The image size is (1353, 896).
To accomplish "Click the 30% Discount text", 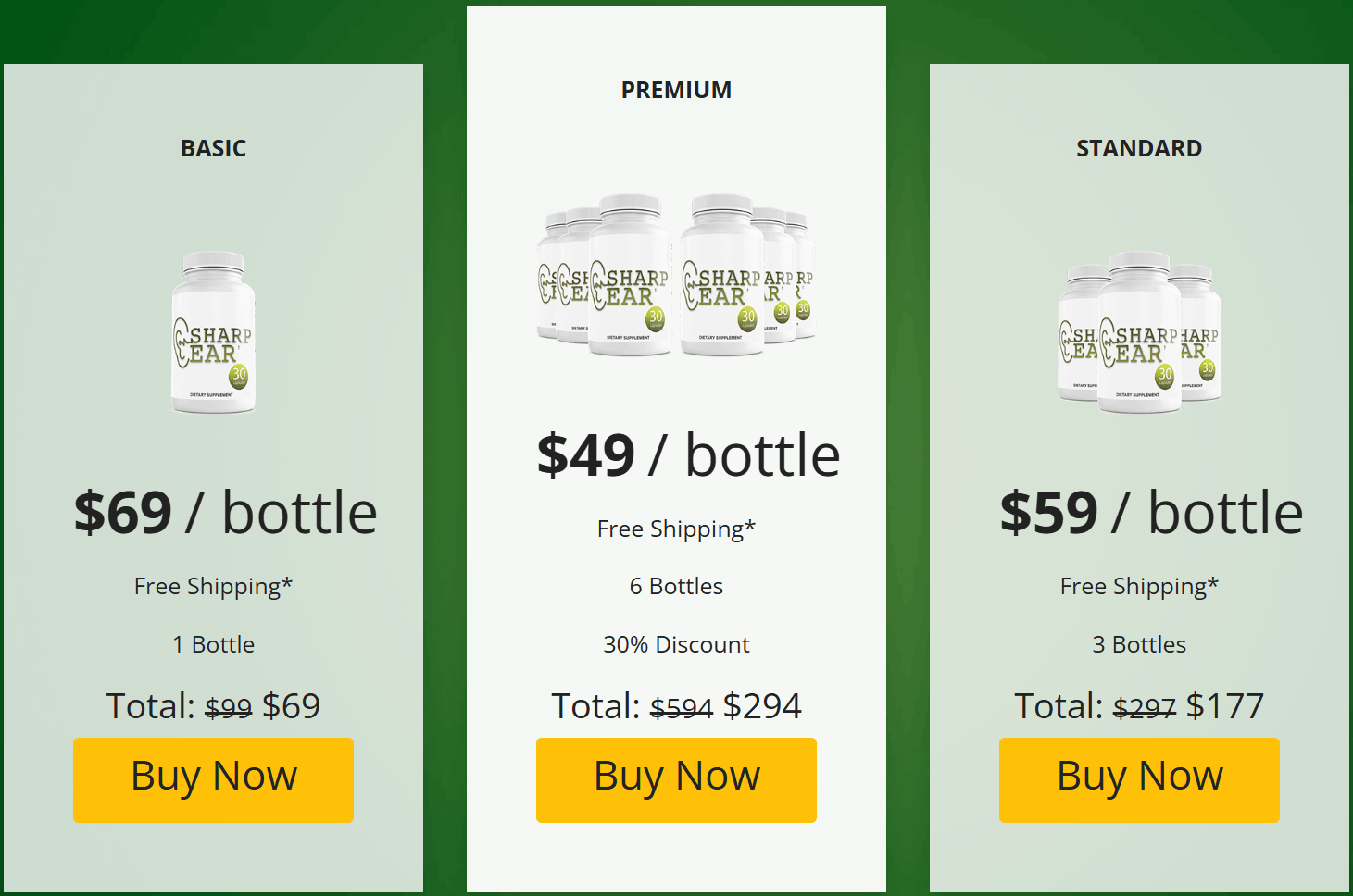I will (x=676, y=644).
